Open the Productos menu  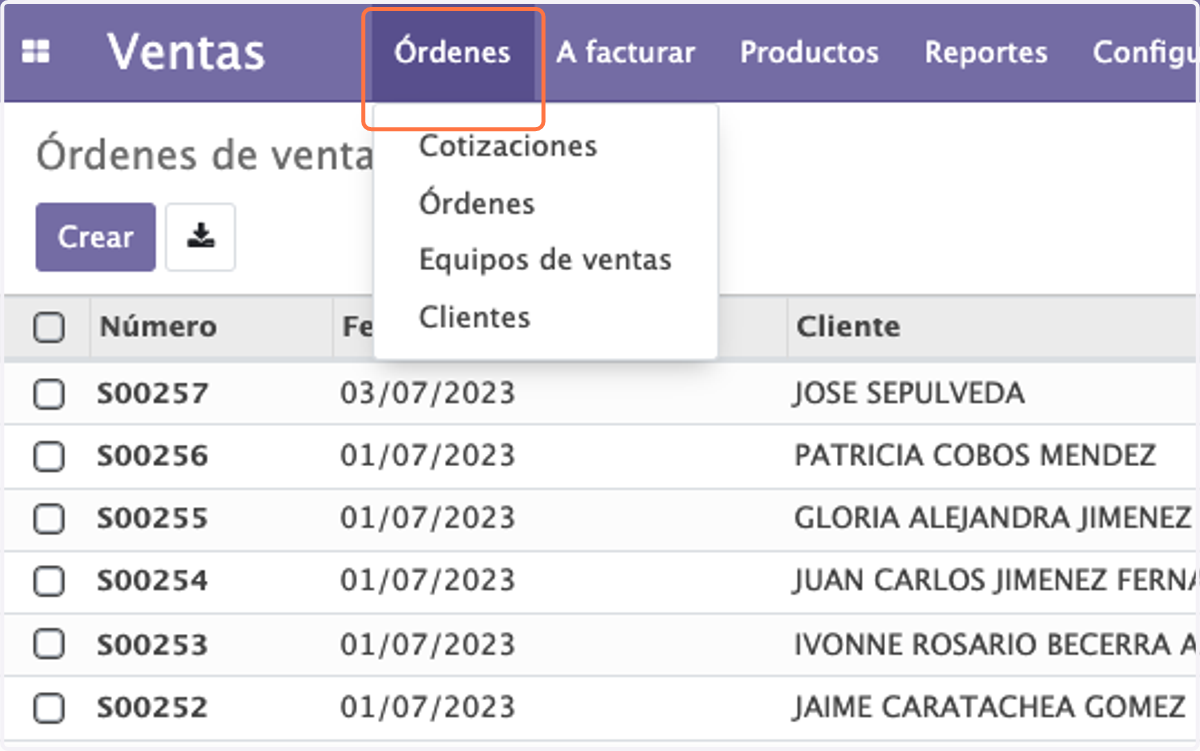pyautogui.click(x=809, y=53)
